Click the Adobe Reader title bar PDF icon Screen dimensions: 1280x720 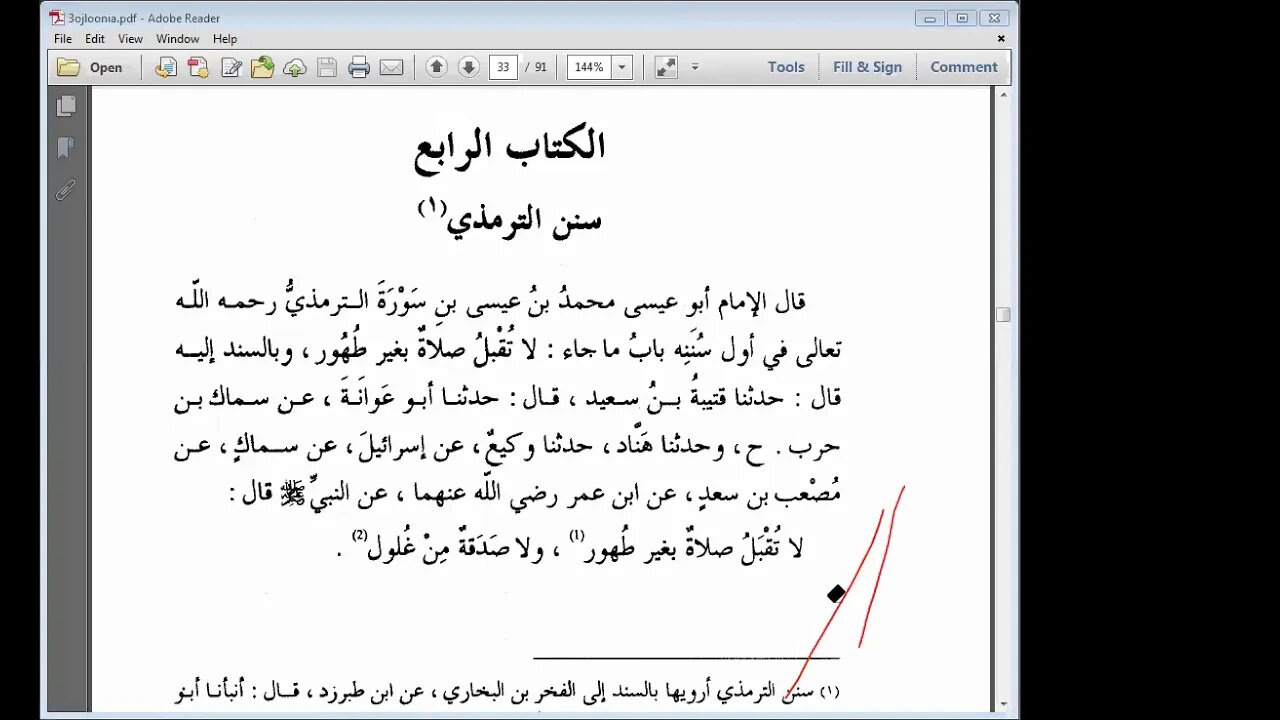point(56,17)
